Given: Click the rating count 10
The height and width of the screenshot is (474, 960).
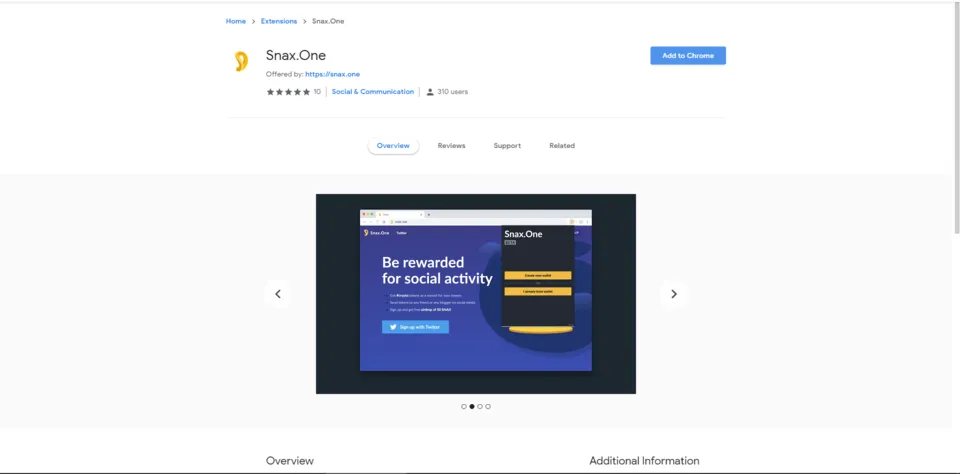Looking at the screenshot, I should [x=317, y=92].
